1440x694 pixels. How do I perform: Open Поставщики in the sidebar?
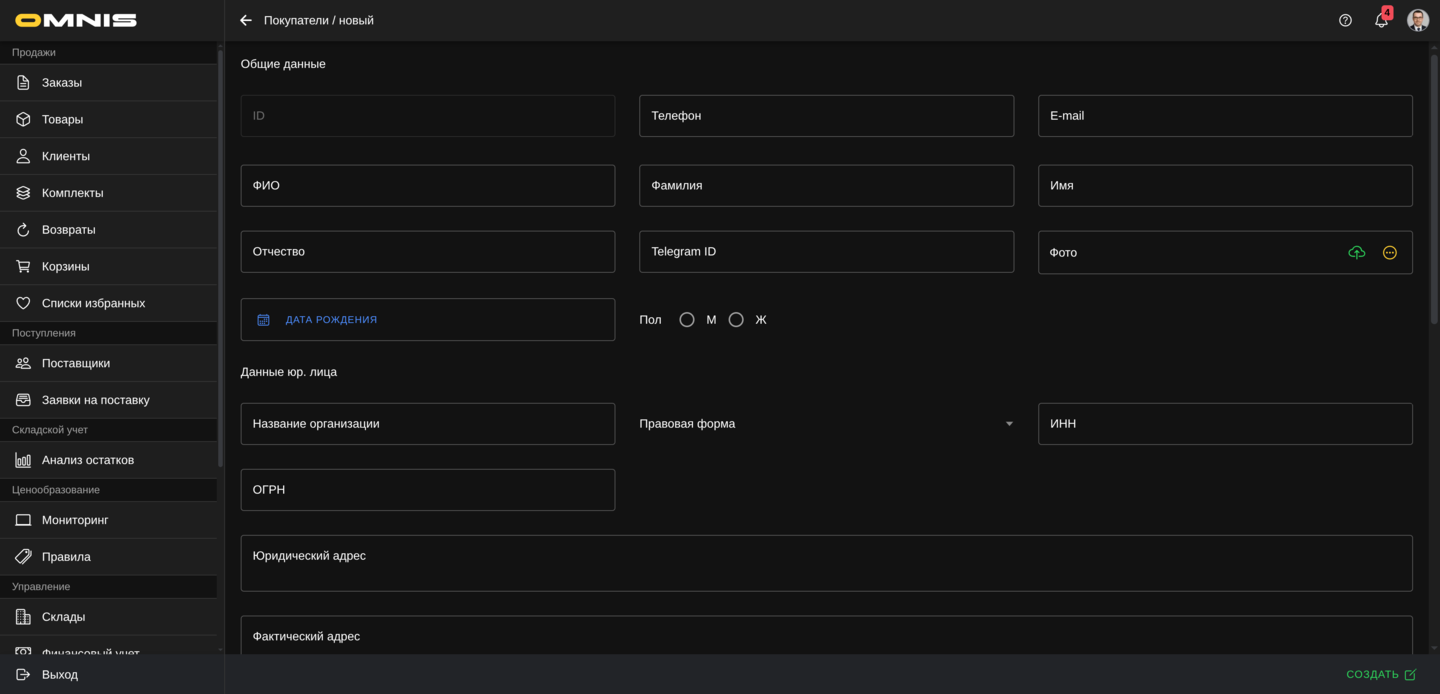coord(76,363)
